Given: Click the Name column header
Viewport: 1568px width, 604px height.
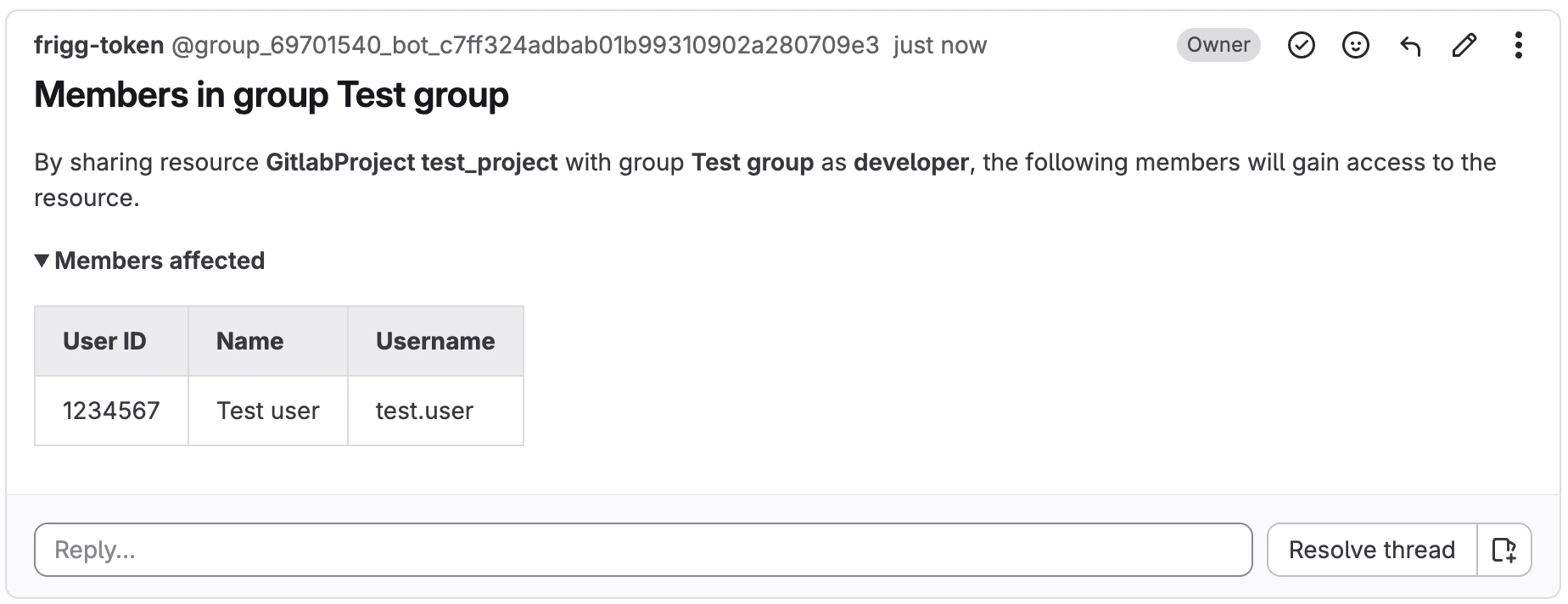Looking at the screenshot, I should [x=249, y=341].
